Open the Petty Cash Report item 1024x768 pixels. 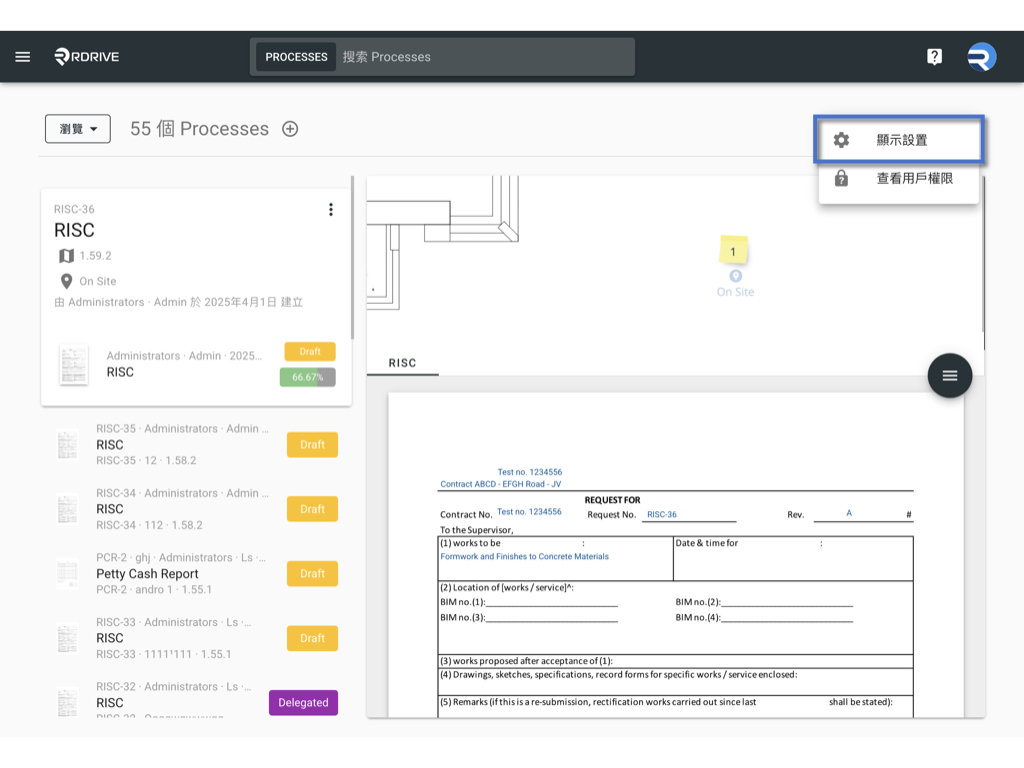point(147,574)
